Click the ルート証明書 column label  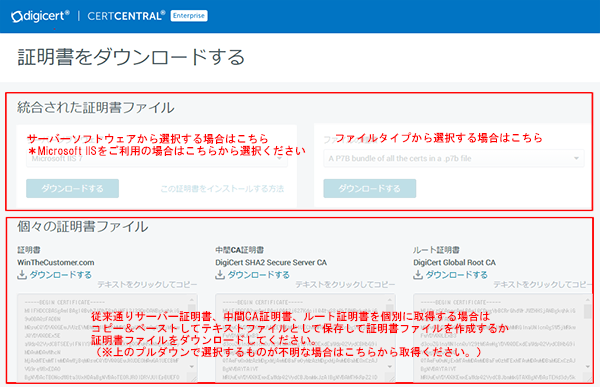point(436,250)
